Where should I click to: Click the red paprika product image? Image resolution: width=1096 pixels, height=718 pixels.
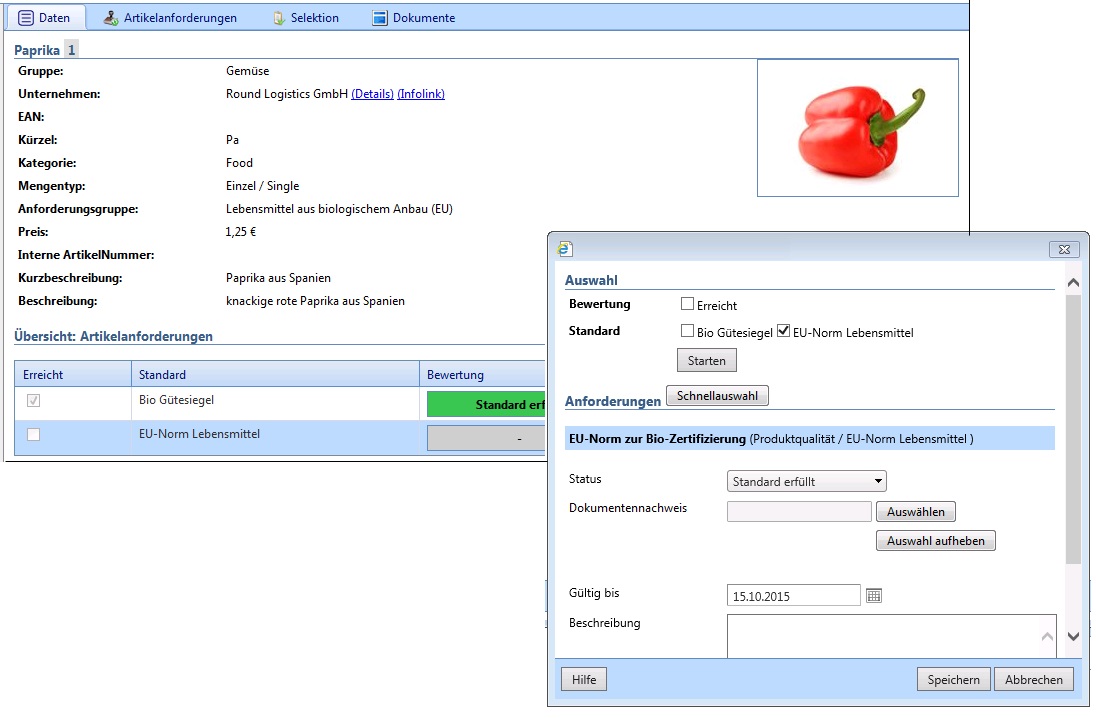(857, 127)
